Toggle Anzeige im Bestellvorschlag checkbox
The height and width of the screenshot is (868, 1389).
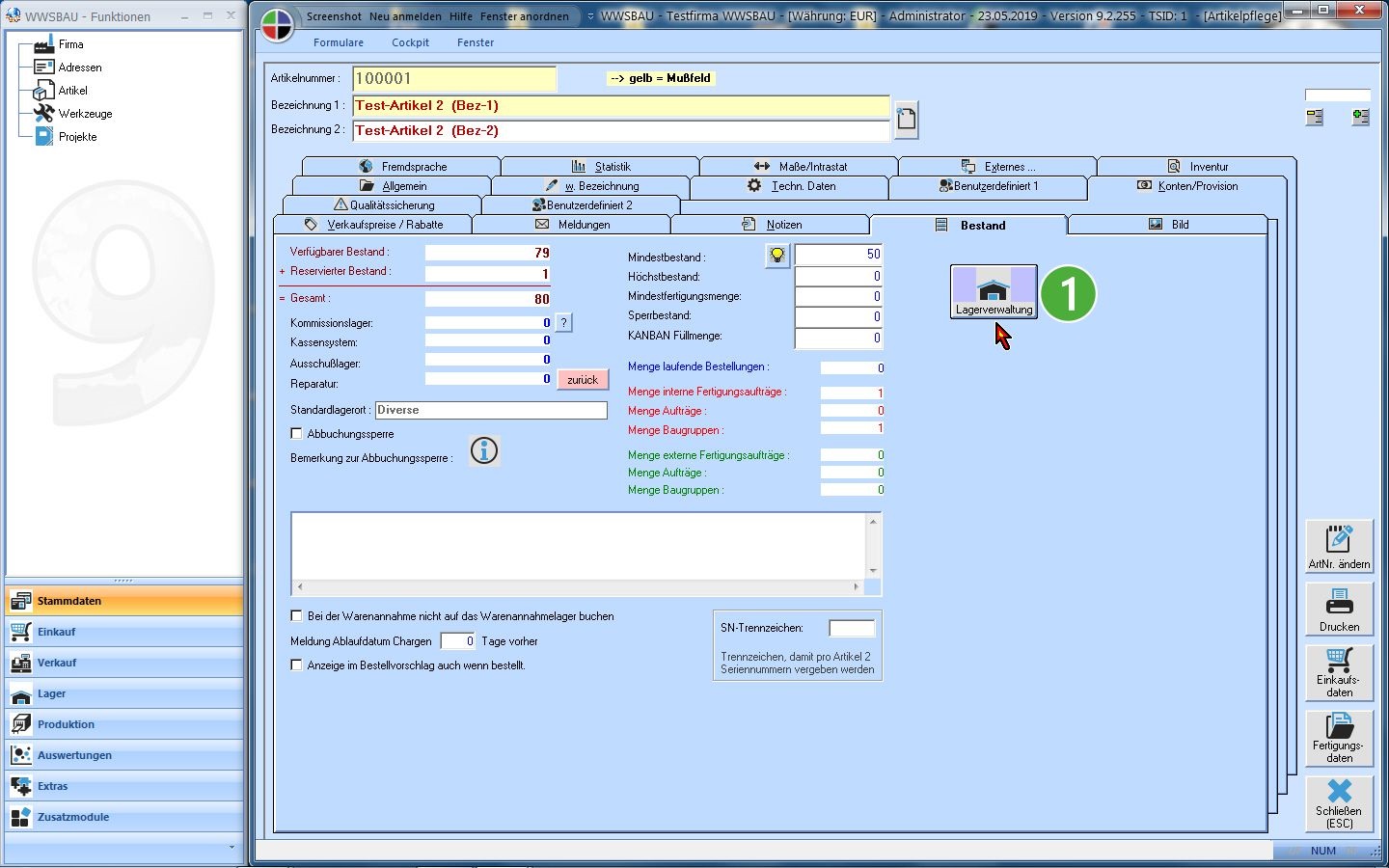[297, 665]
